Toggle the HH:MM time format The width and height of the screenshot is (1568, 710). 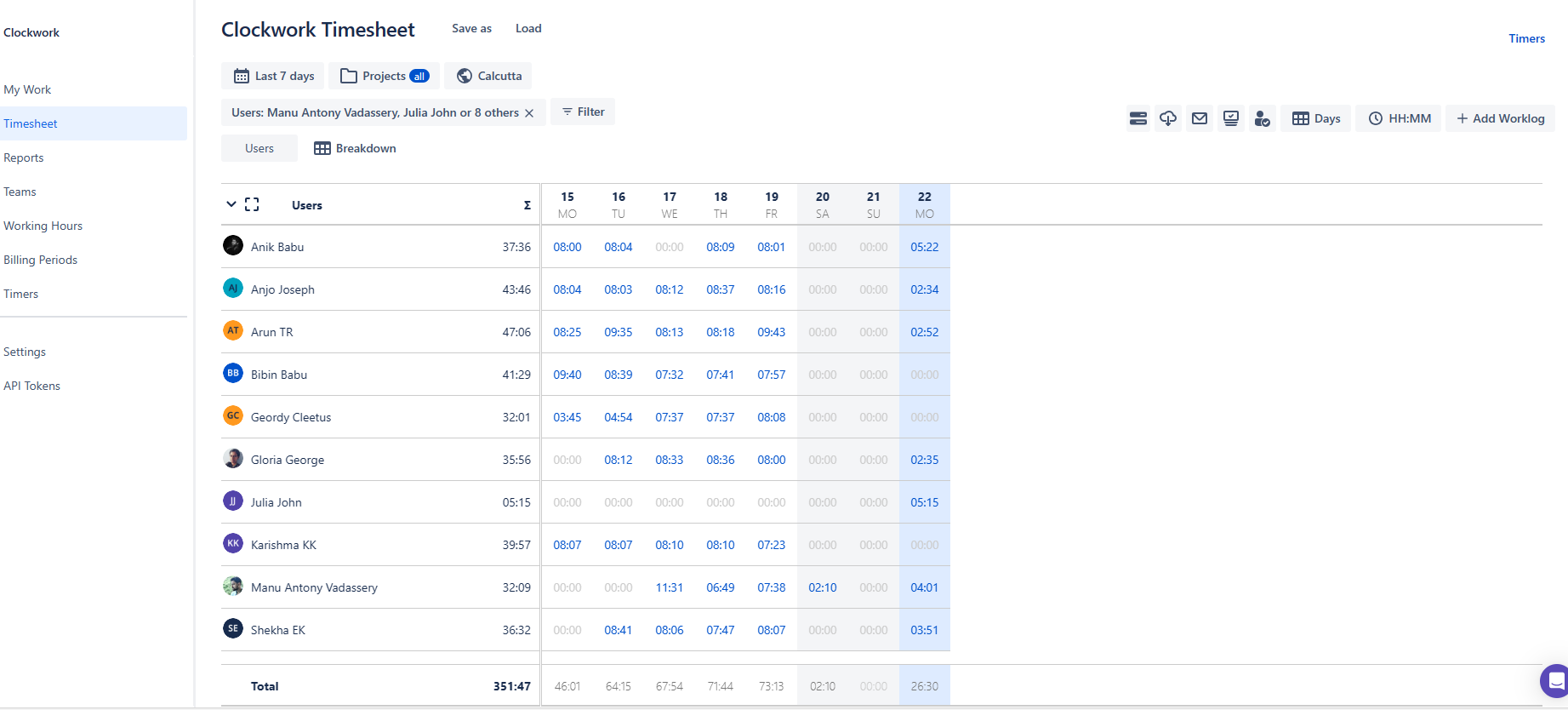pos(1400,118)
